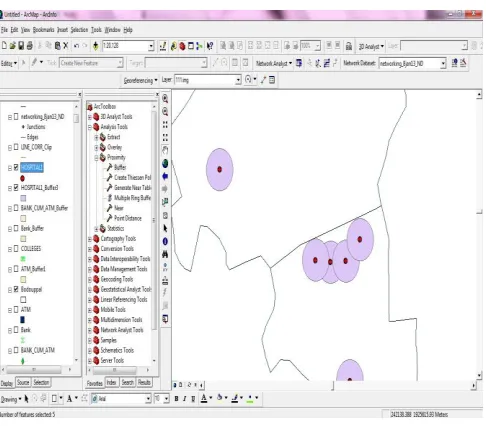
Task: Apply italic text formatting
Action: click(184, 399)
